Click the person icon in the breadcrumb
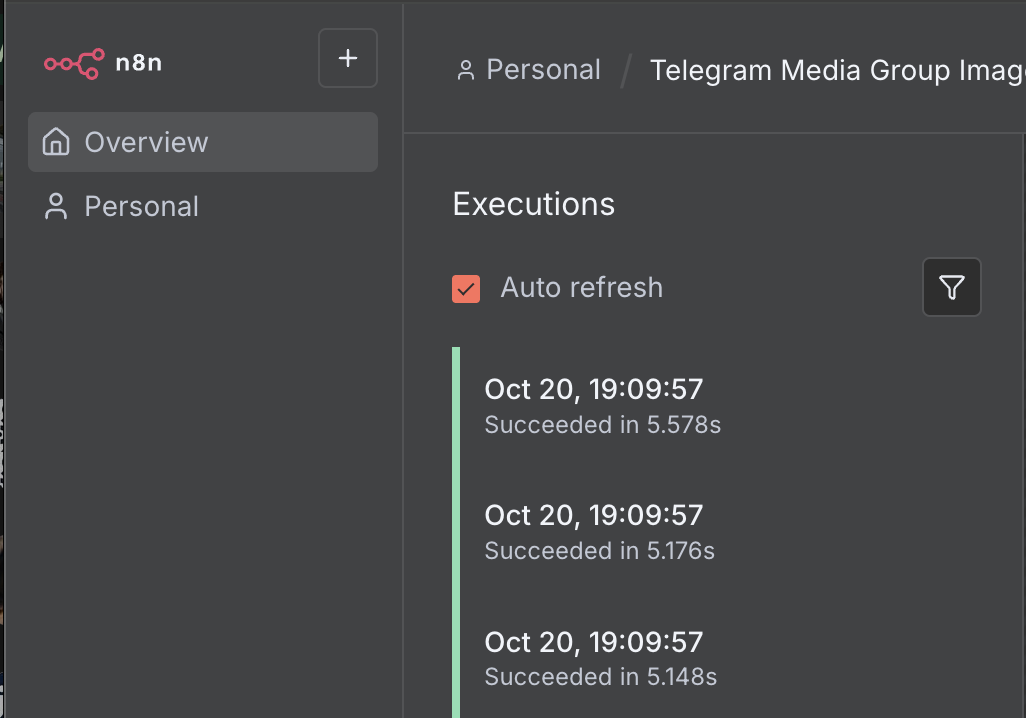 (x=465, y=71)
